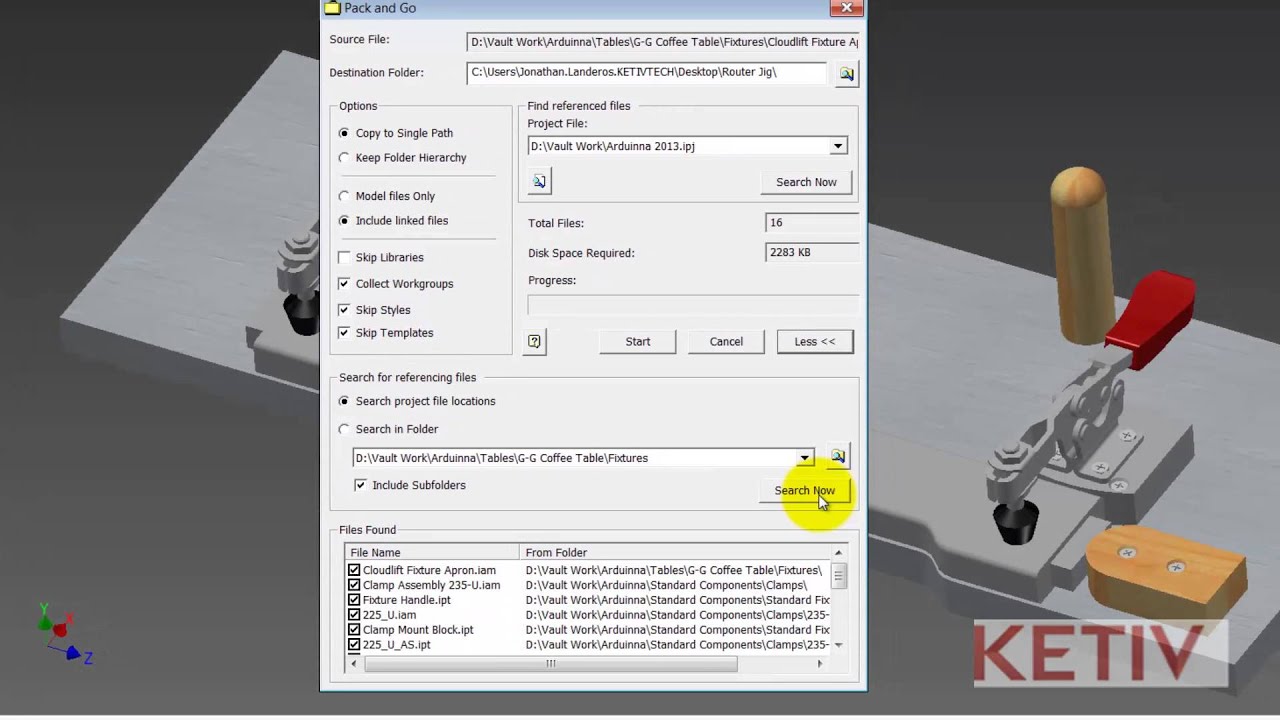Click the Cancel button
1280x720 pixels.
[726, 342]
